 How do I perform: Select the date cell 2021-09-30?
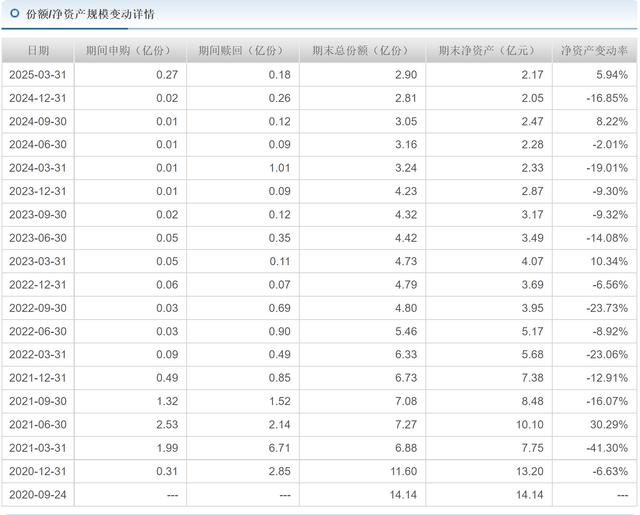tap(38, 401)
